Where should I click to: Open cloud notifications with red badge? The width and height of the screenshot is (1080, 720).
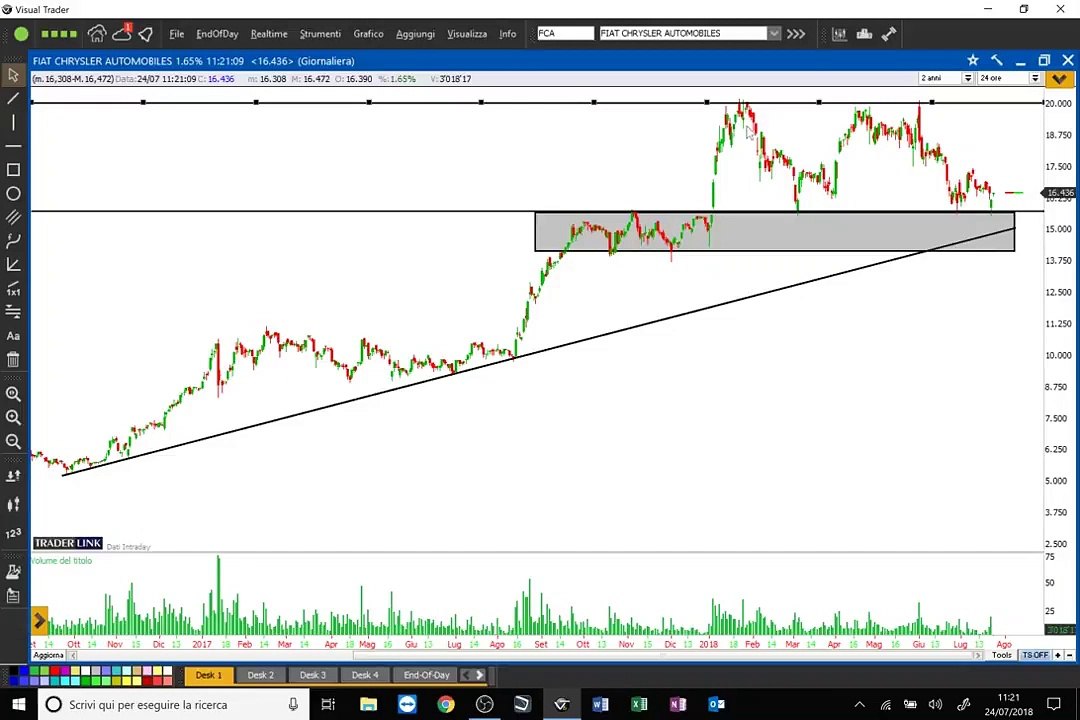coord(122,32)
